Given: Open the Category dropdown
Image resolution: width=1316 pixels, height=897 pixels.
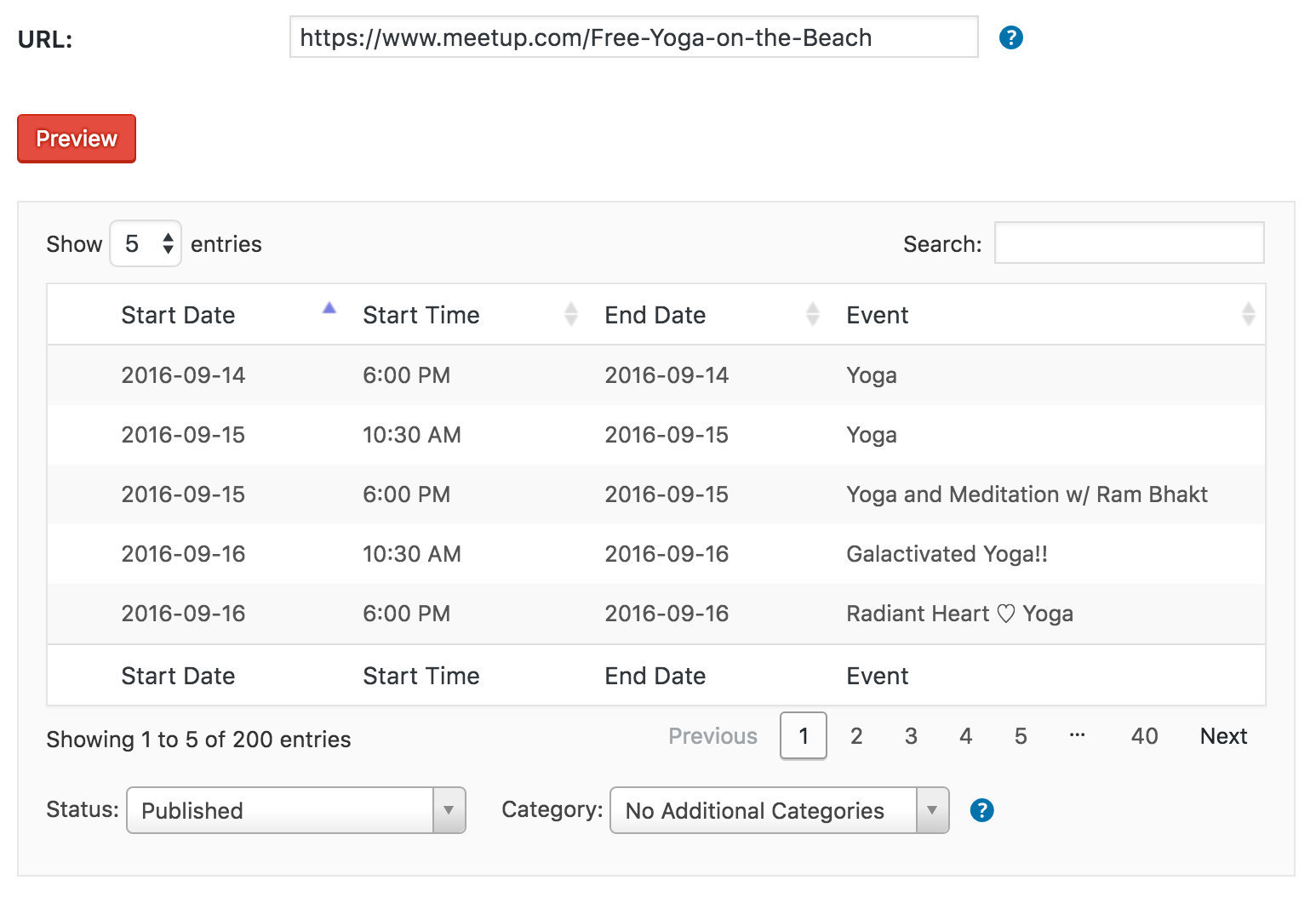Looking at the screenshot, I should (x=779, y=810).
